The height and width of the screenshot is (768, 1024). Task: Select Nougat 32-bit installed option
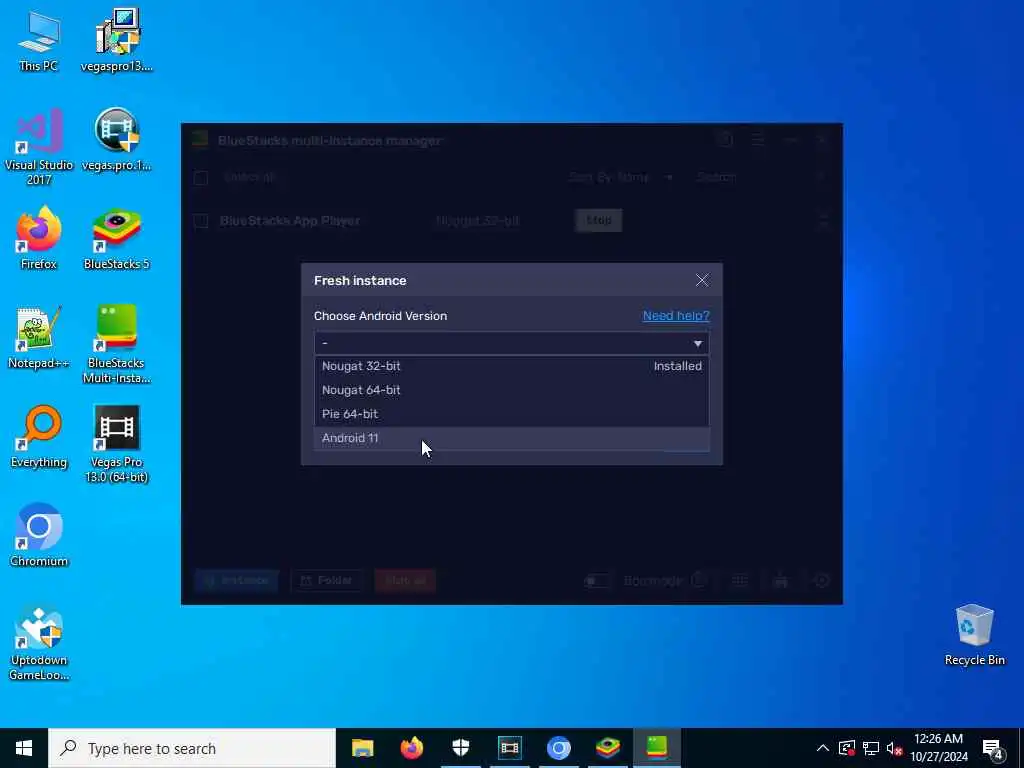[x=512, y=366]
